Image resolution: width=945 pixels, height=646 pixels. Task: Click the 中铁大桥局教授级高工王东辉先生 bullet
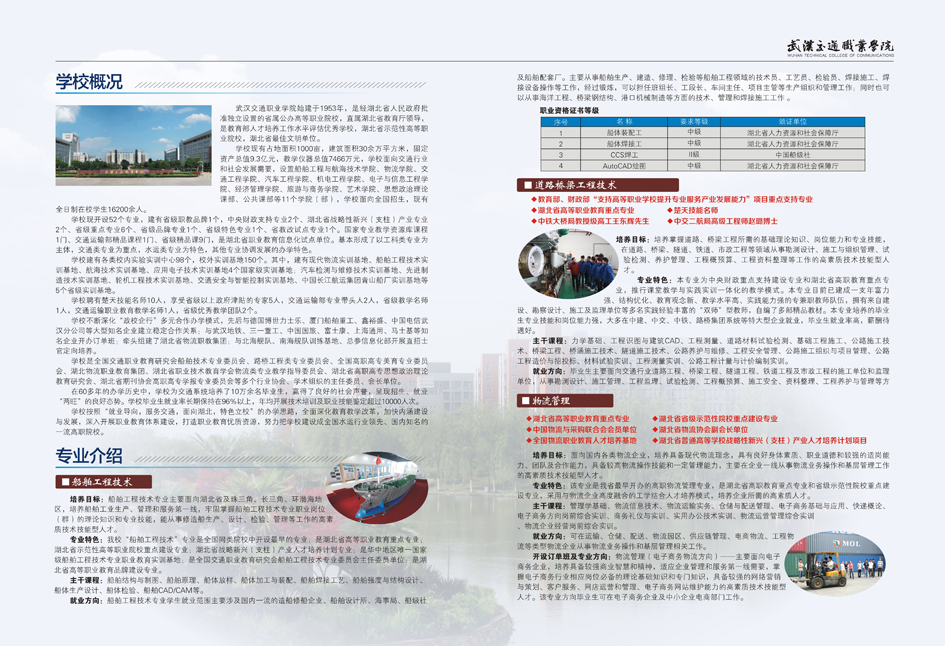pos(590,221)
